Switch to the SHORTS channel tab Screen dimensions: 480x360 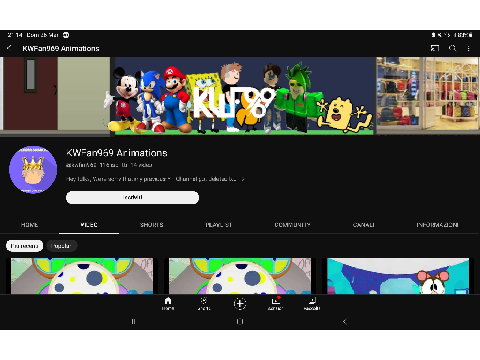point(152,225)
